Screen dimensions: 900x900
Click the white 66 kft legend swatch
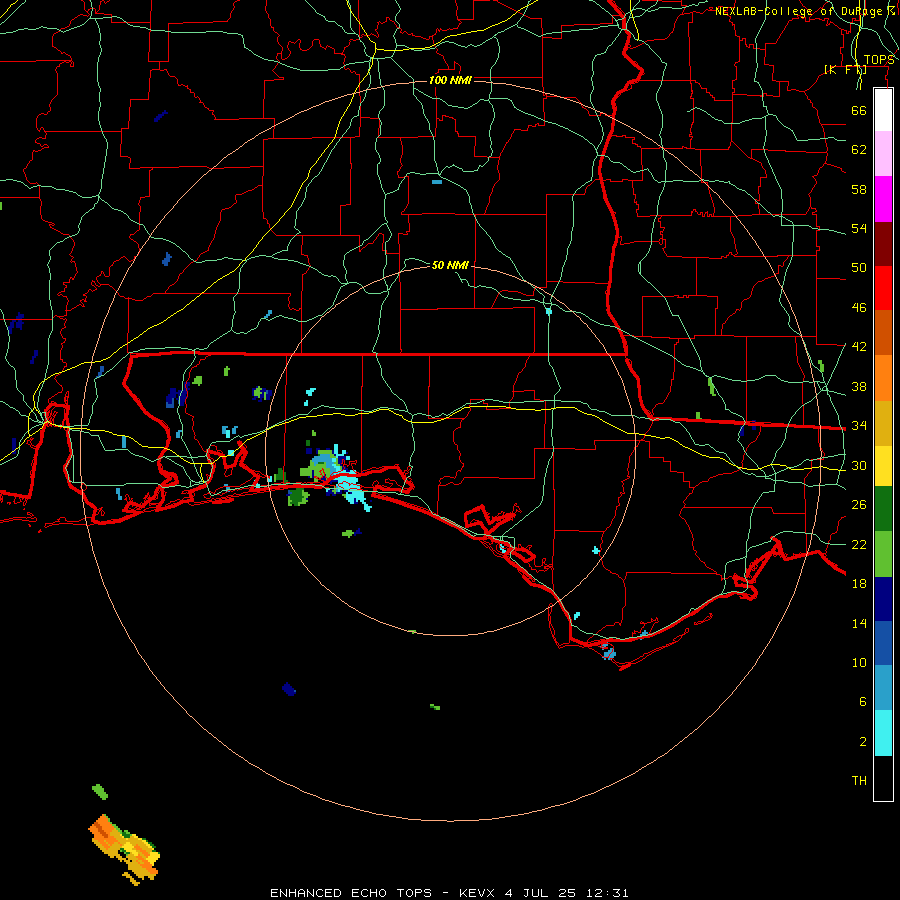(883, 110)
